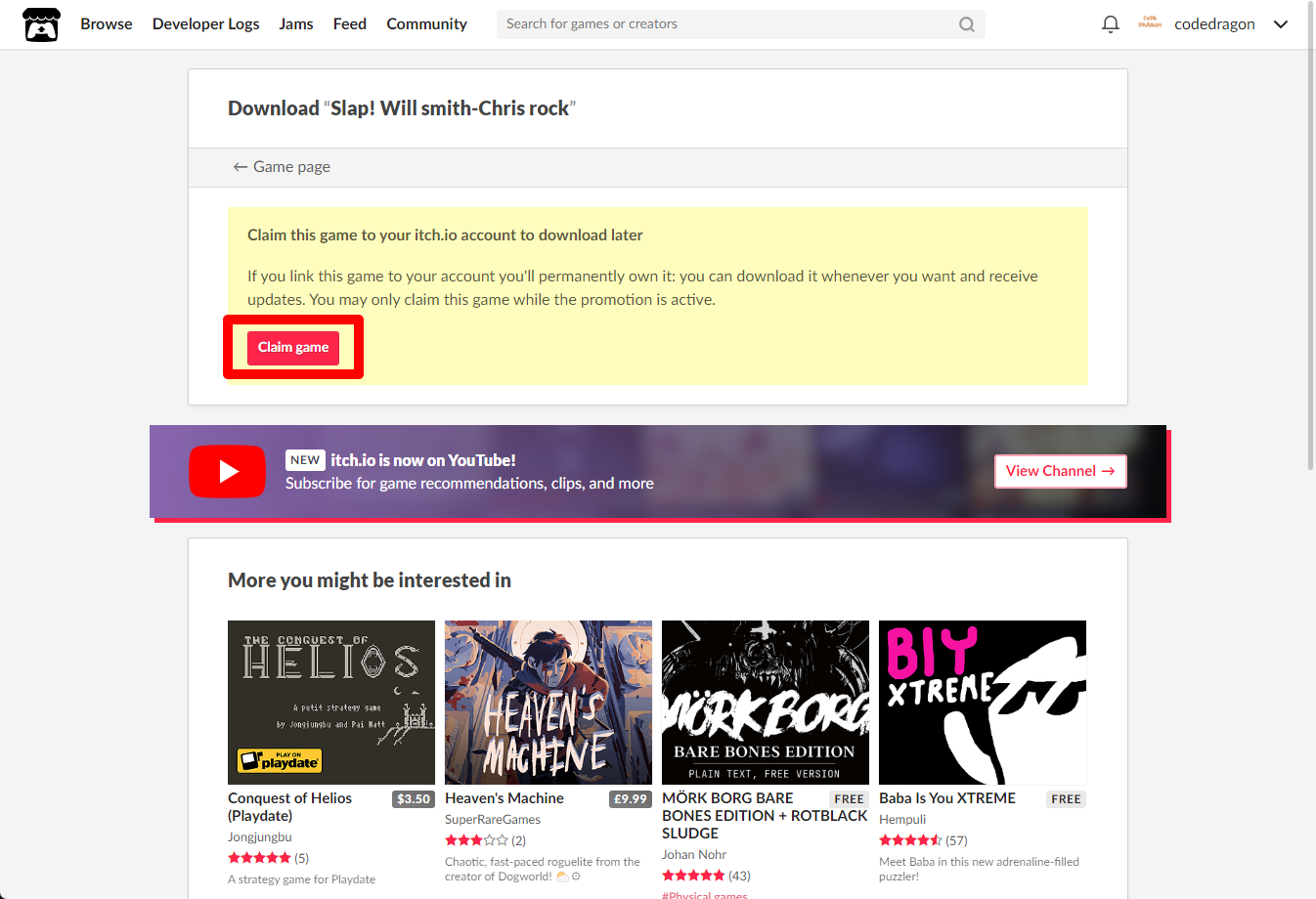Open the itch.io is now on YouTube headline
Viewport: 1316px width, 899px height.
coord(423,460)
